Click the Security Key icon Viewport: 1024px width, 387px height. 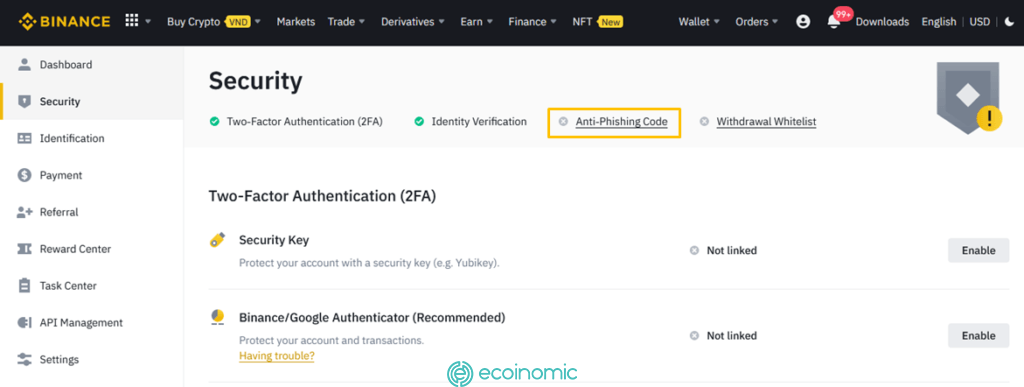coord(217,240)
